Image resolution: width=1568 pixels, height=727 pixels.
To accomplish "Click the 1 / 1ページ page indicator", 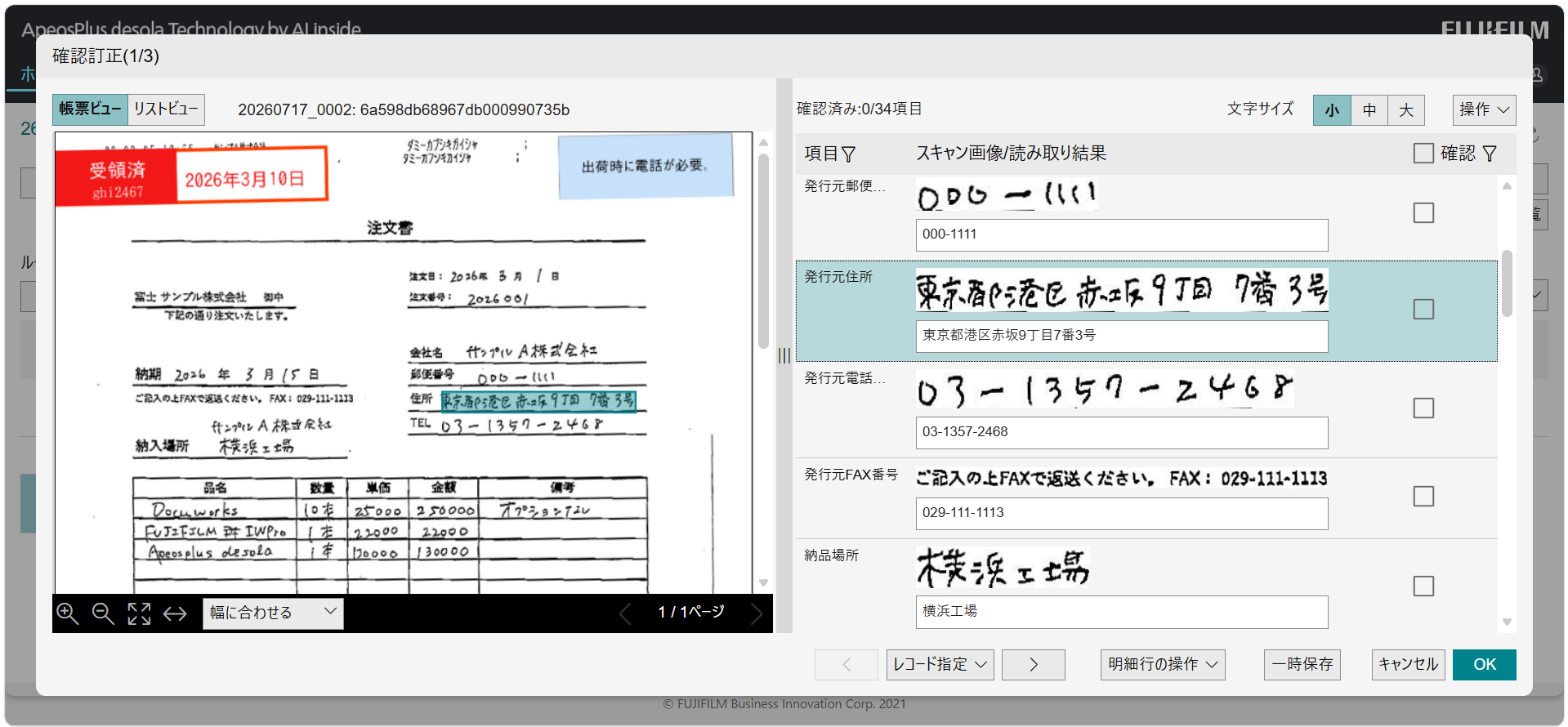I will pyautogui.click(x=691, y=612).
